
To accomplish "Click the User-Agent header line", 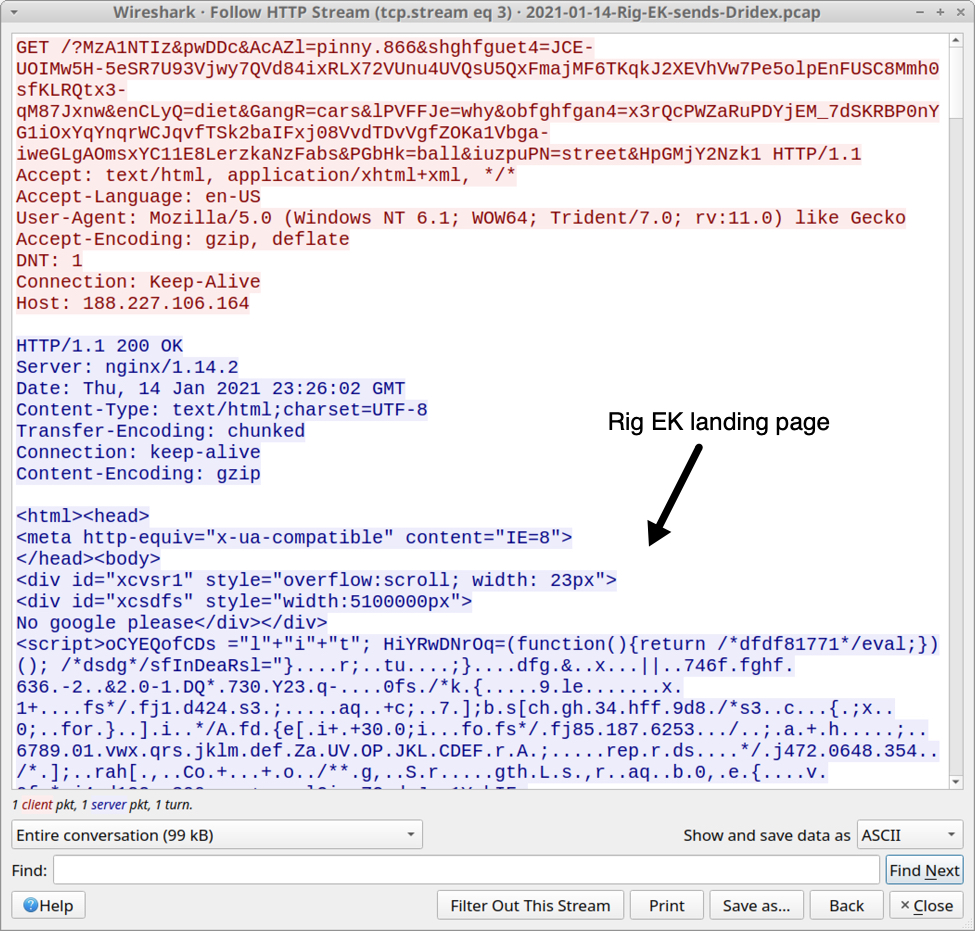I will point(461,218).
